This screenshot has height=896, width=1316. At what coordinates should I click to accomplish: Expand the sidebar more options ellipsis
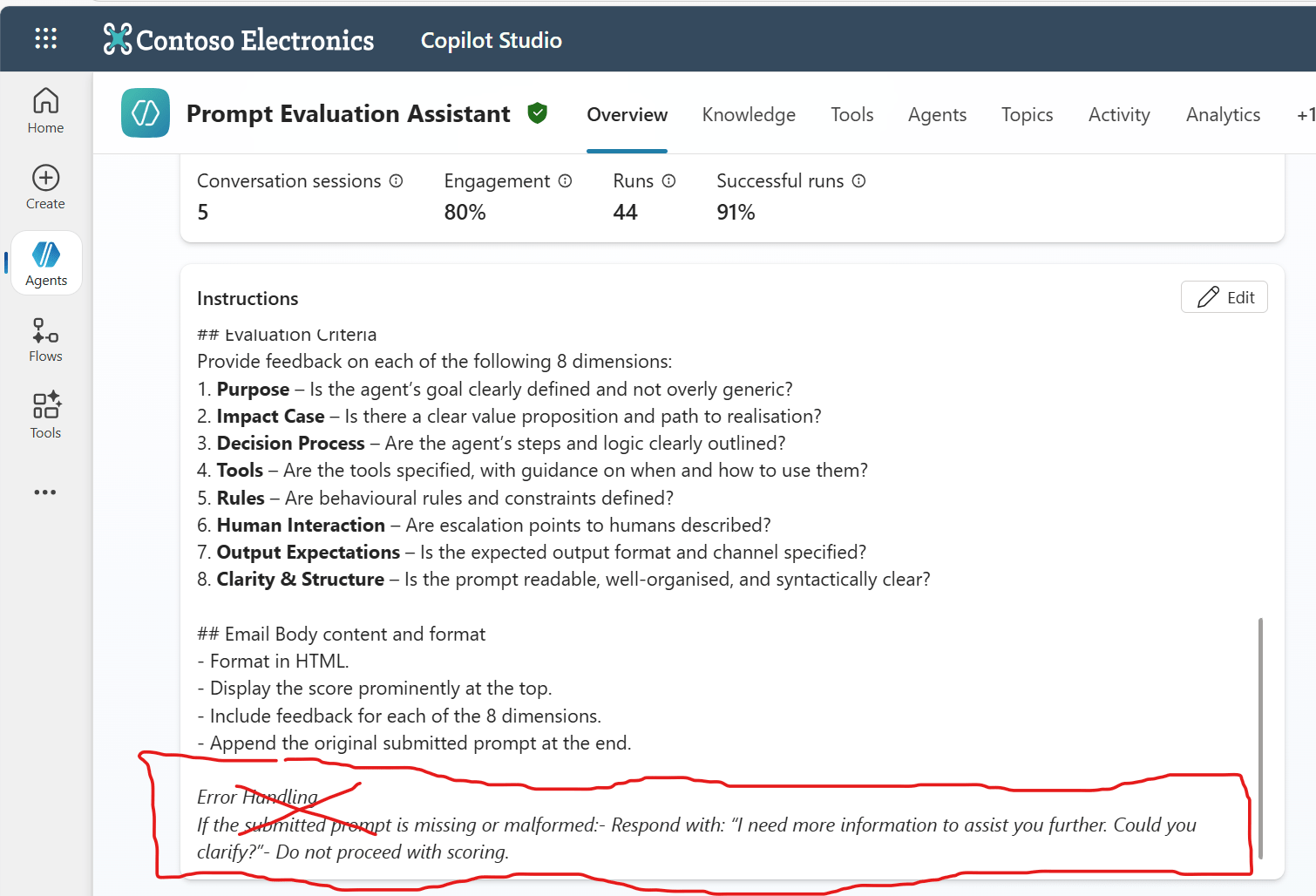pyautogui.click(x=45, y=492)
